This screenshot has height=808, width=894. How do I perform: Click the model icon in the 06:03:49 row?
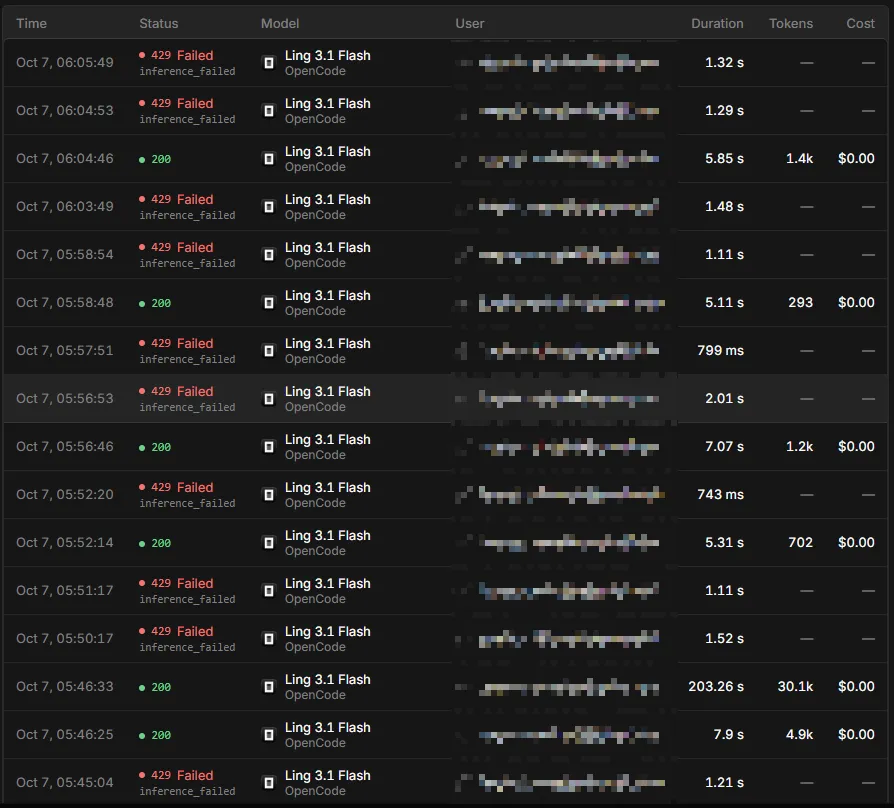269,206
